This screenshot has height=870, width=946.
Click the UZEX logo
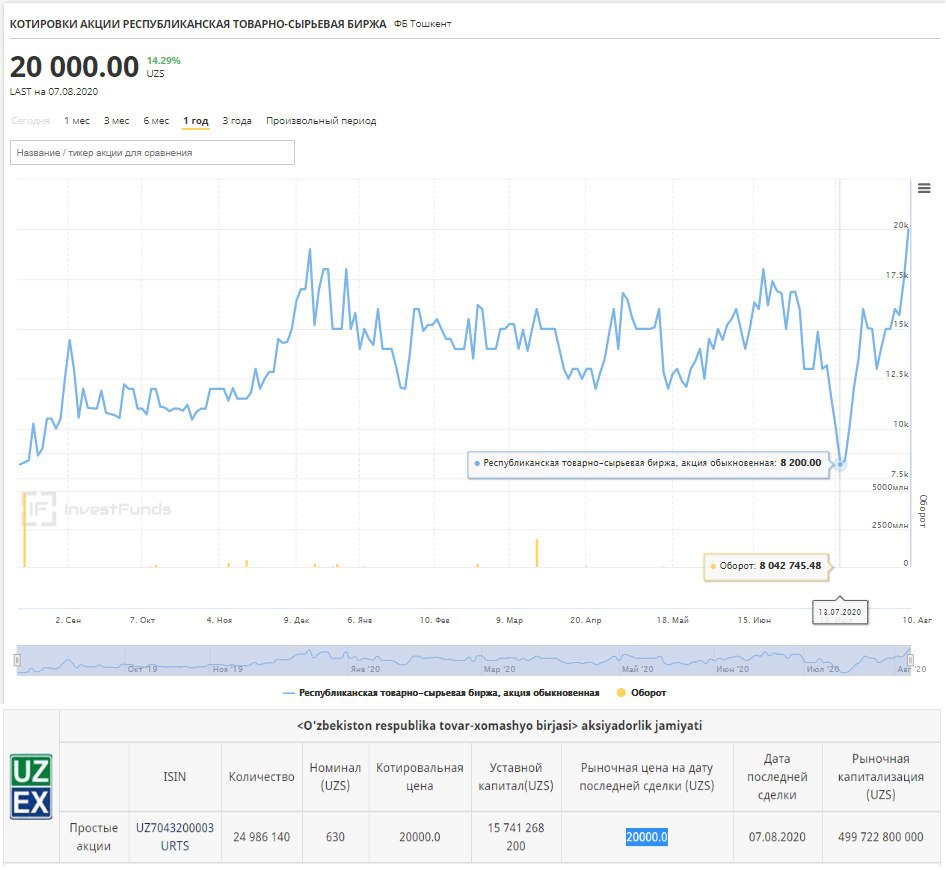coord(31,786)
